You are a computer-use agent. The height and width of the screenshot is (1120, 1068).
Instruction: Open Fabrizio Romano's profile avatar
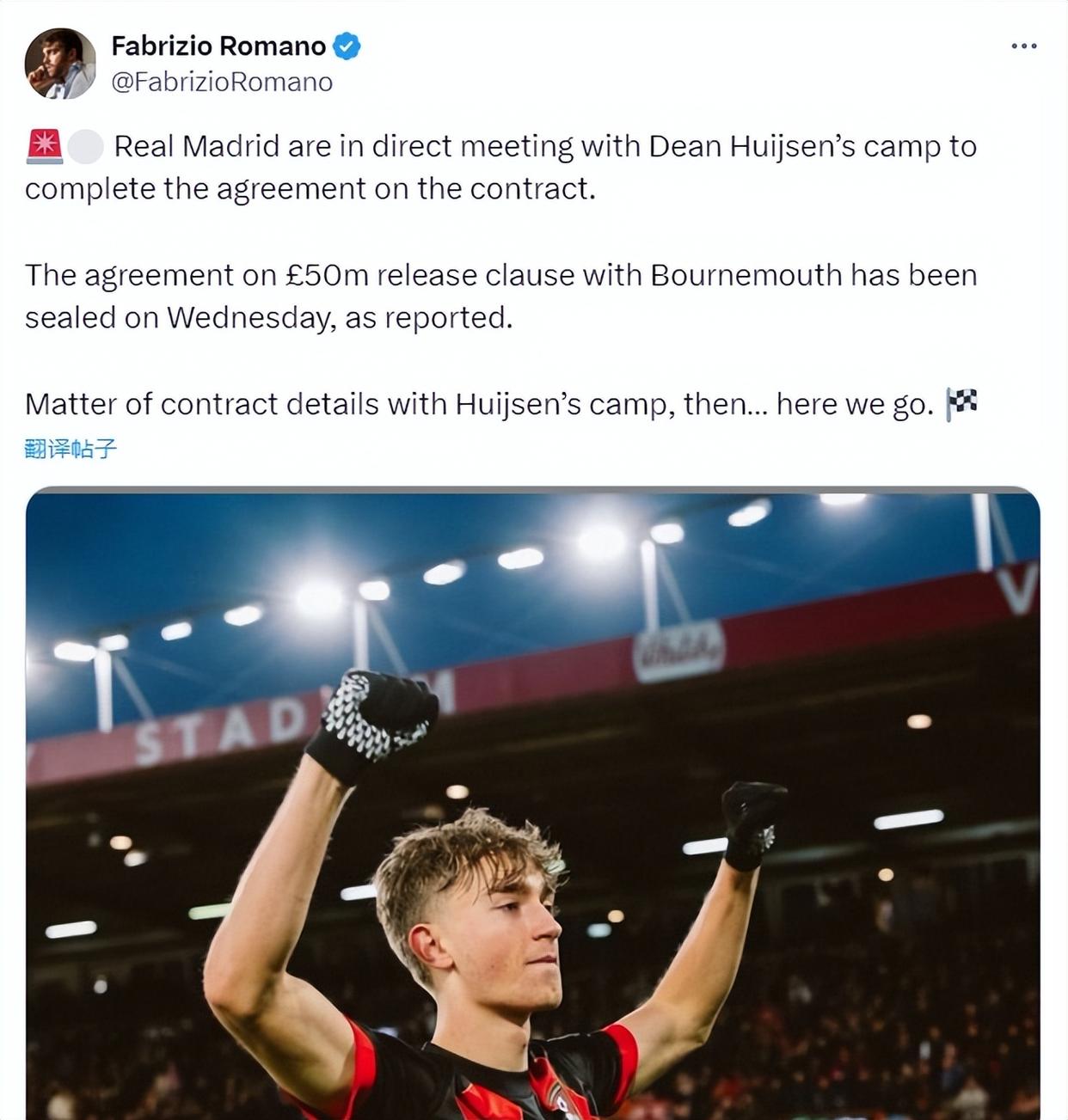60,64
